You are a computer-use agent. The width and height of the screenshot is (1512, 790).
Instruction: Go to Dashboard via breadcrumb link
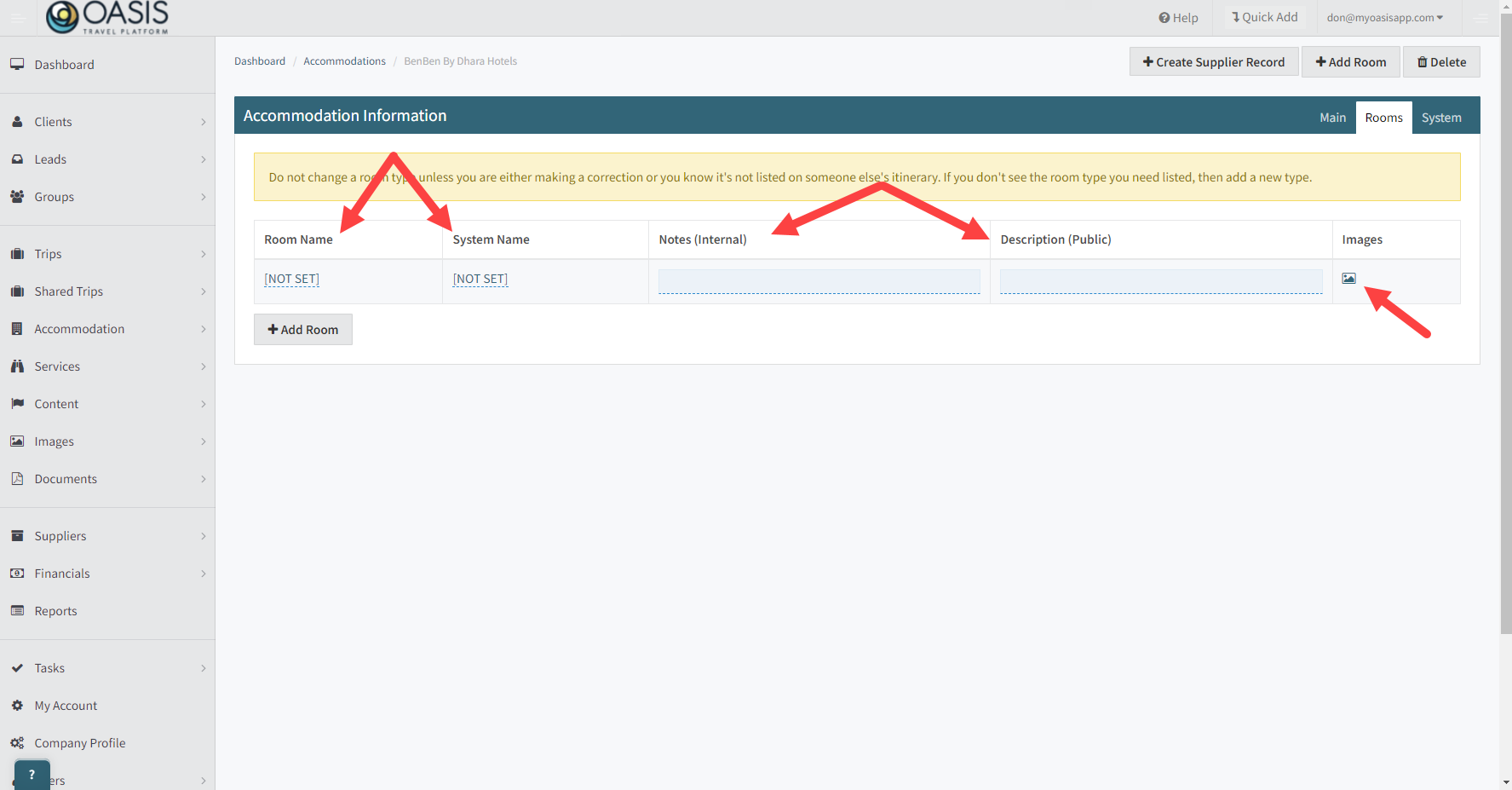coord(260,61)
